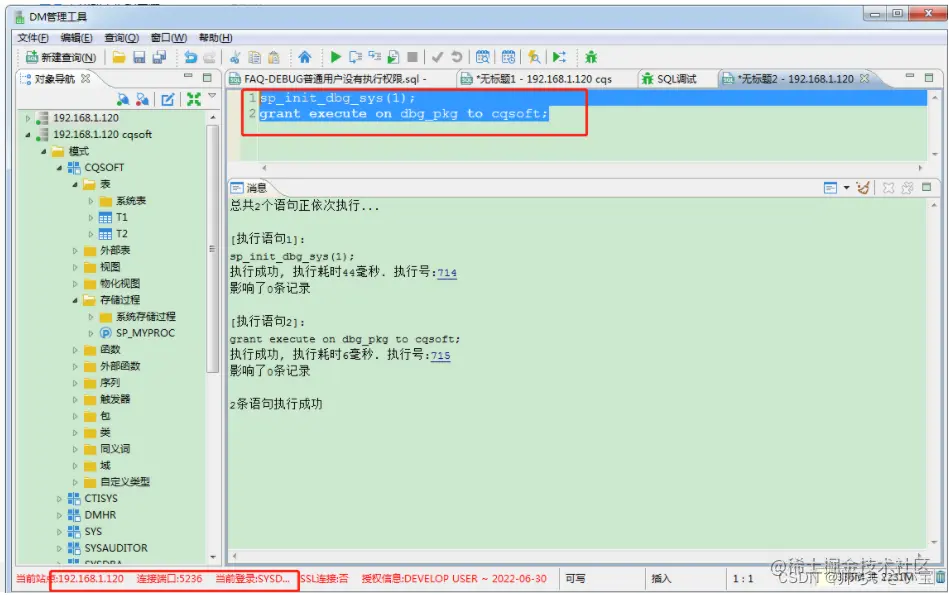
Task: Click into the SQL editor line 2
Action: pos(403,114)
